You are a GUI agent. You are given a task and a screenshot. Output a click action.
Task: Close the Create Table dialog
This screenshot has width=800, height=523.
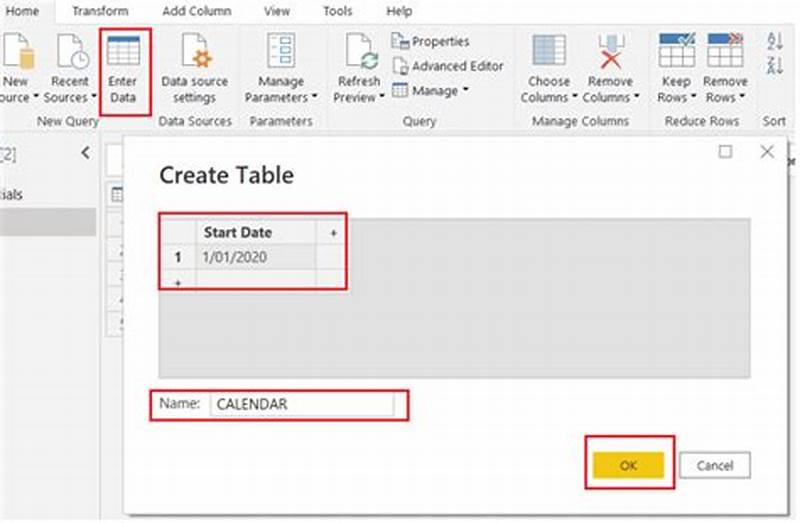pos(767,152)
